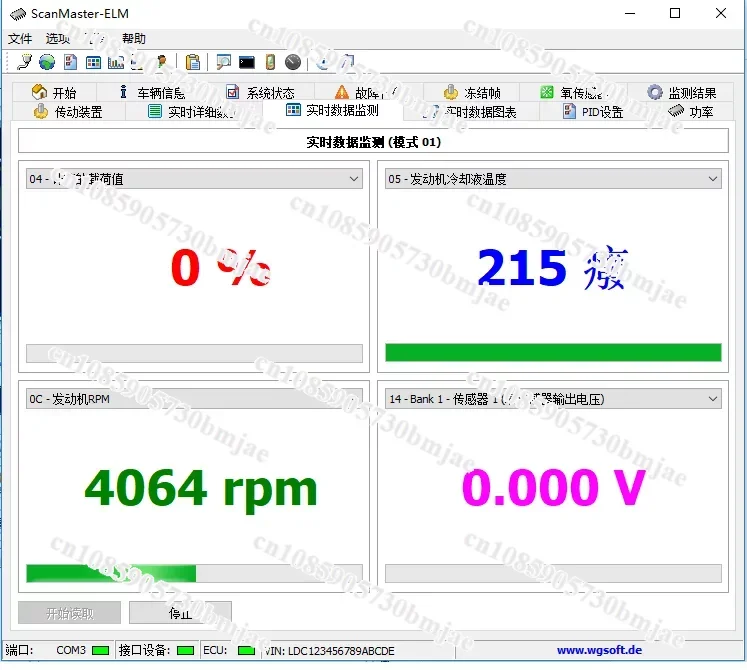747x670 pixels.
Task: Open the black terminal console icon
Action: (x=247, y=62)
